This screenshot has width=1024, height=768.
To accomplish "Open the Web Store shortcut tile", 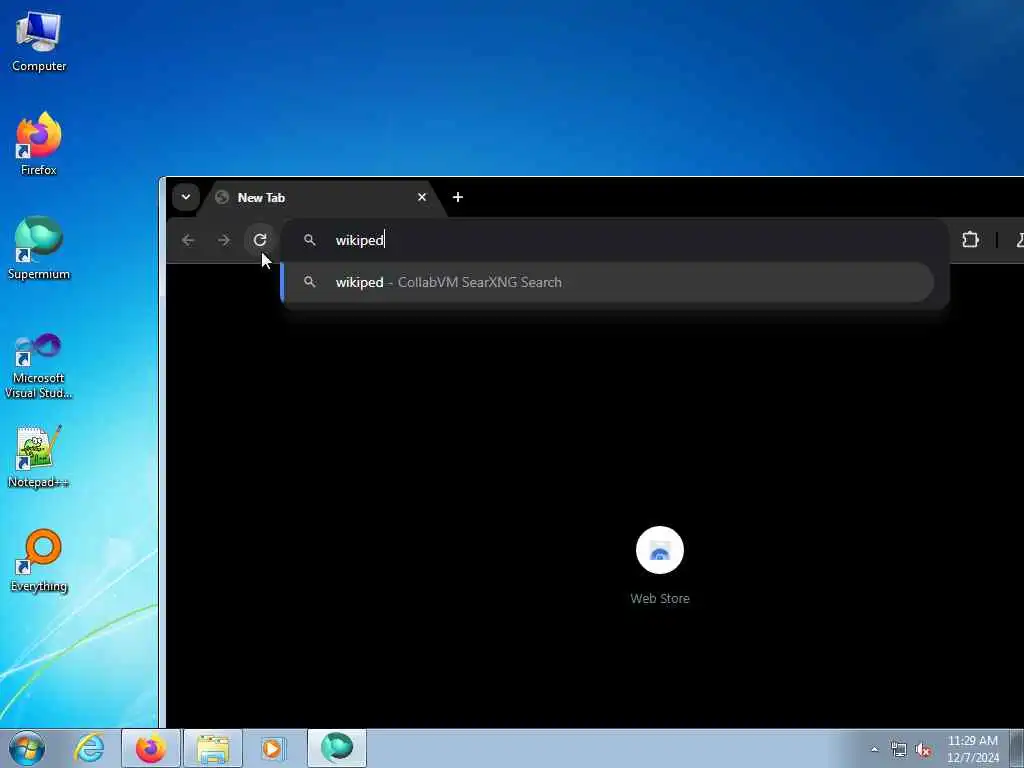I will 660,566.
